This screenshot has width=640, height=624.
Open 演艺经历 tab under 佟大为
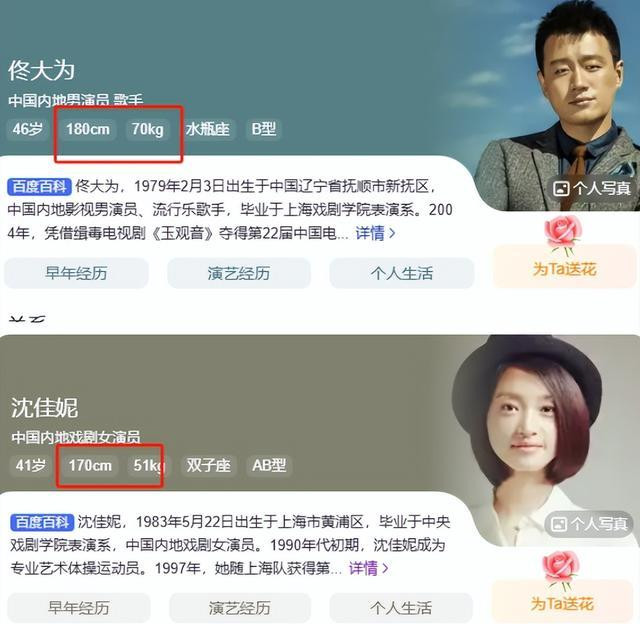tap(239, 273)
